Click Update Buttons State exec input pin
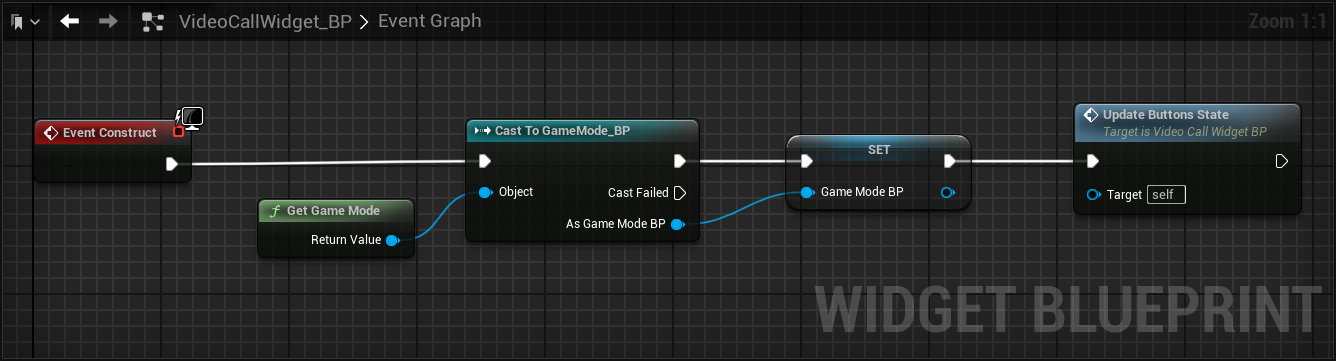1336x361 pixels. pyautogui.click(x=1093, y=161)
